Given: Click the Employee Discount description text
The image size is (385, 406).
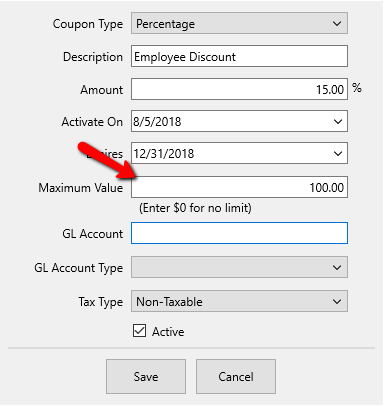Looking at the screenshot, I should [185, 57].
